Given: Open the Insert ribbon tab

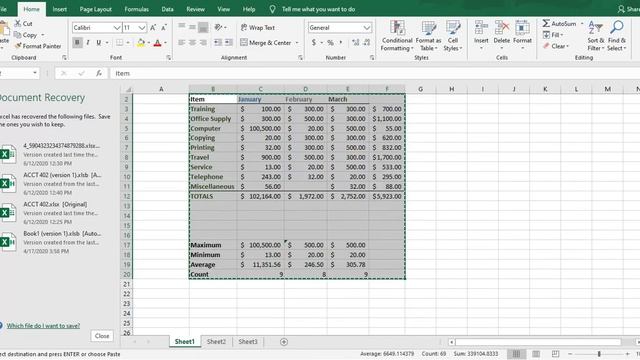Looking at the screenshot, I should [x=60, y=9].
